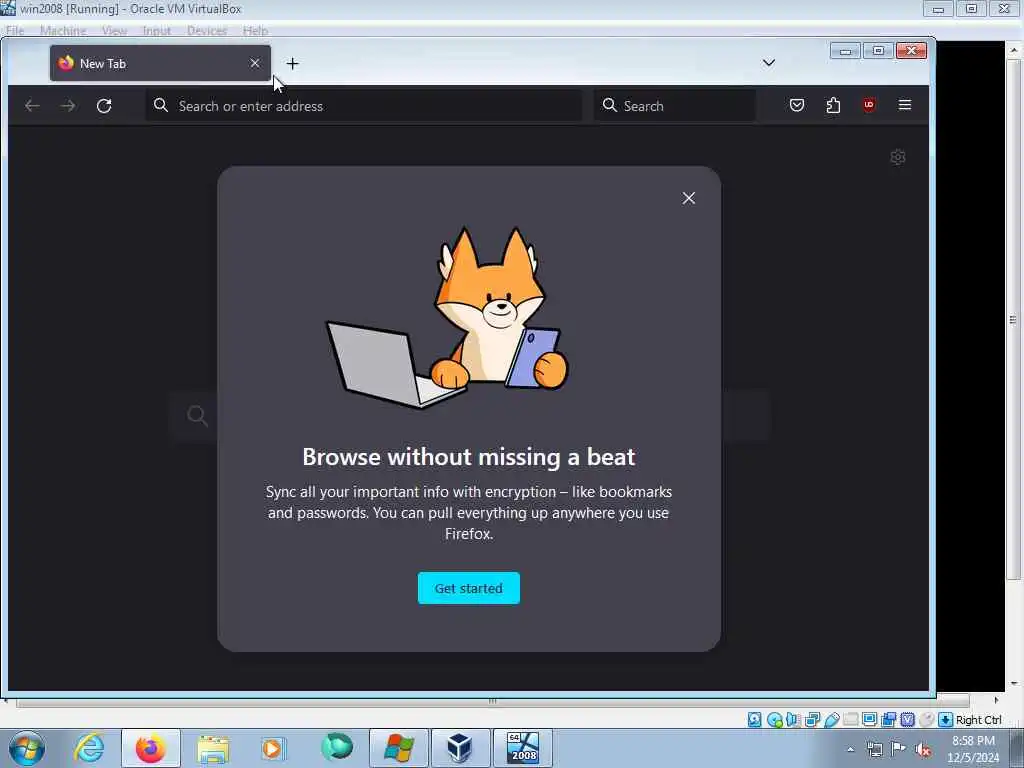Open new tab personalize gear icon
The height and width of the screenshot is (768, 1024).
(898, 157)
